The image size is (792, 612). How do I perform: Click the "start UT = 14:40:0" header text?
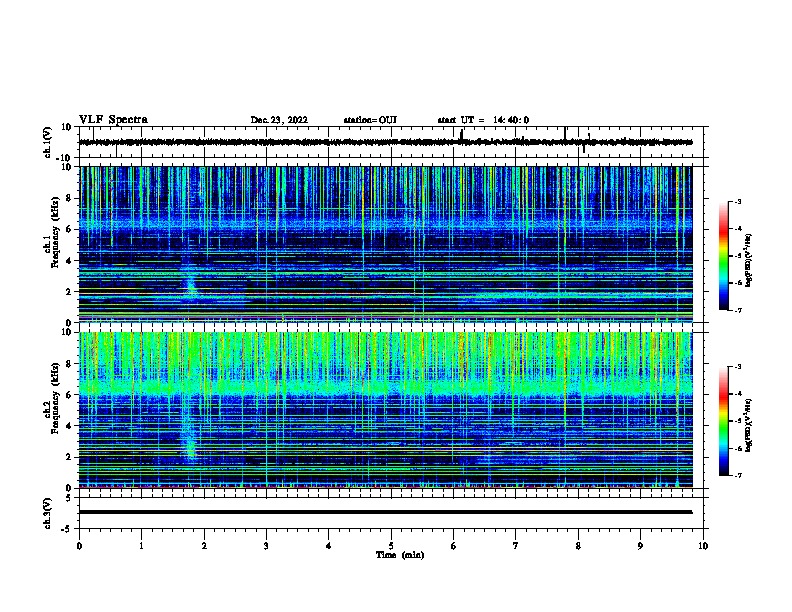point(483,120)
